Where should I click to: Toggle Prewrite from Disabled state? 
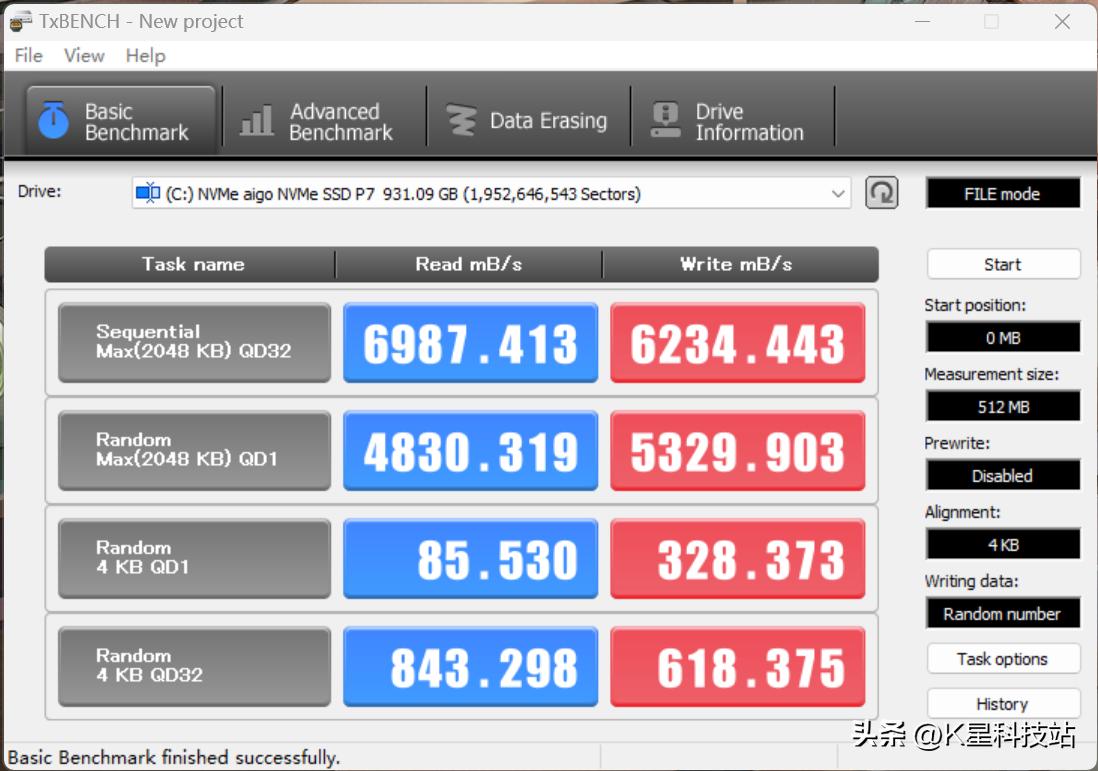[x=1002, y=475]
